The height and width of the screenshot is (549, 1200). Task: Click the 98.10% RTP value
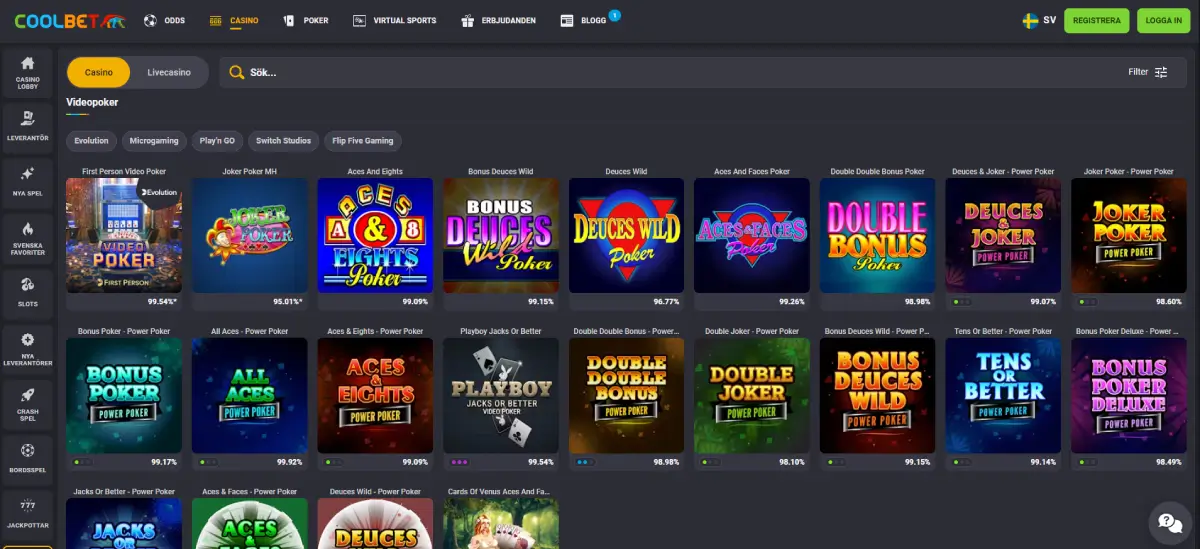pyautogui.click(x=791, y=462)
